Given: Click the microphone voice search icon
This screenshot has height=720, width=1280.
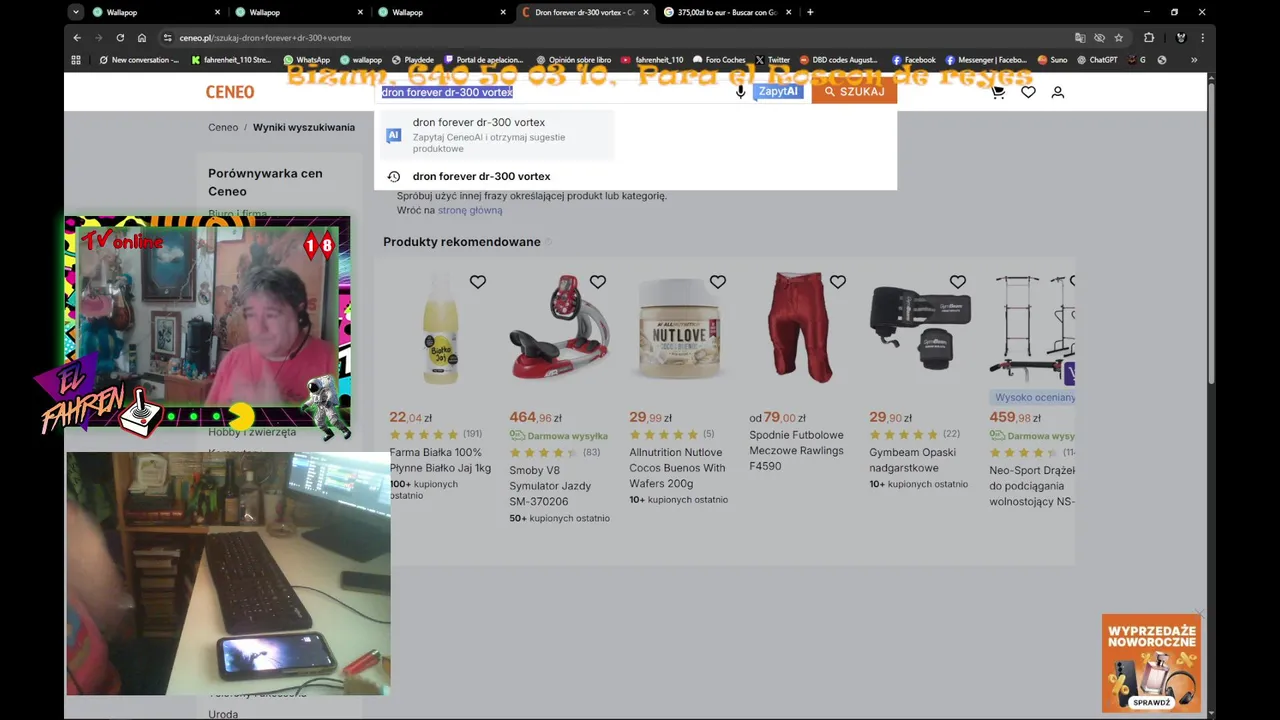Looking at the screenshot, I should (x=740, y=92).
